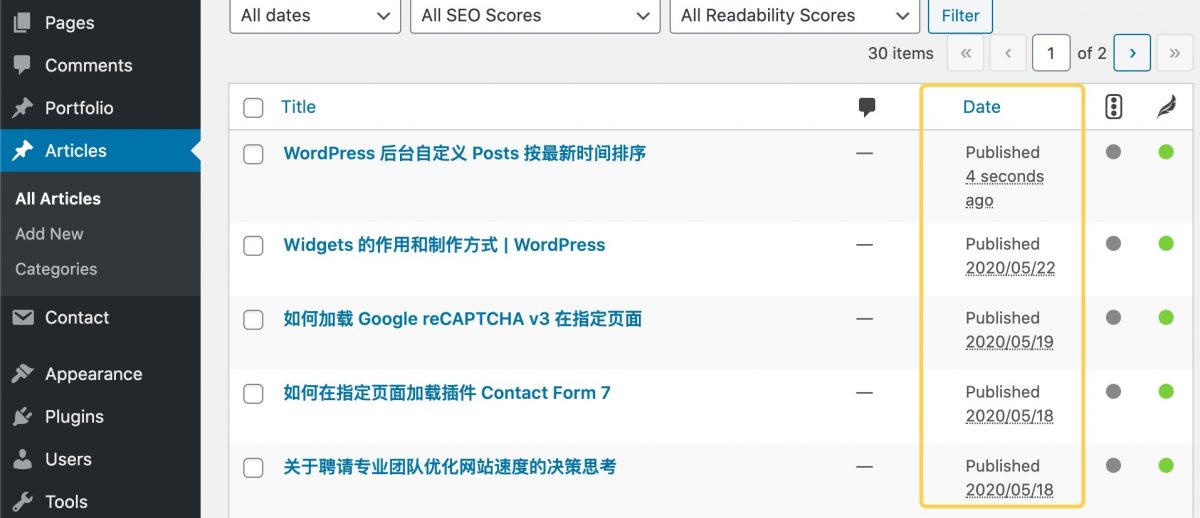Screen dimensions: 1200x518
Task: Go to Categories in Articles submenu
Action: [x=56, y=269]
